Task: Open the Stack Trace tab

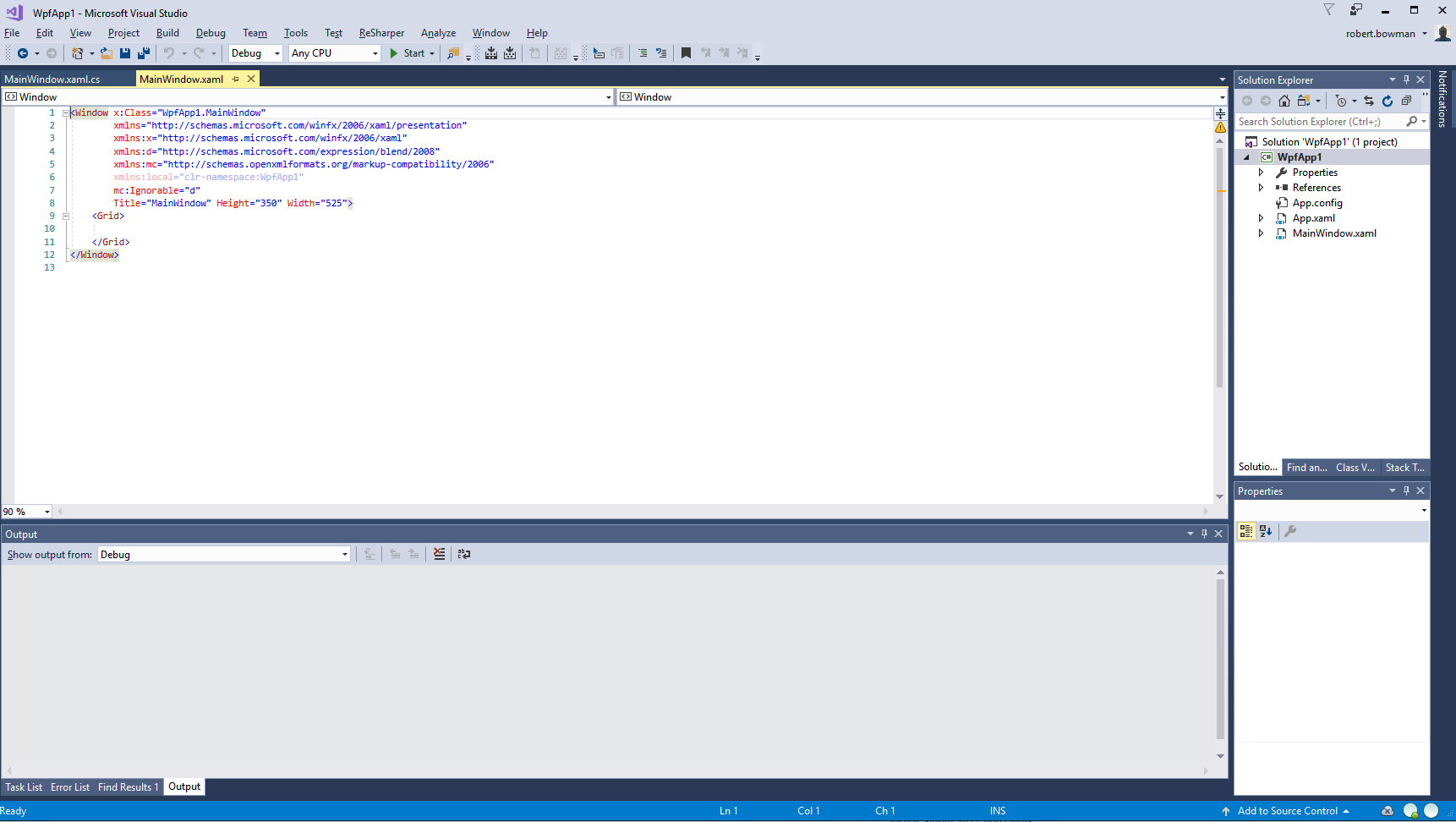Action: point(1405,468)
